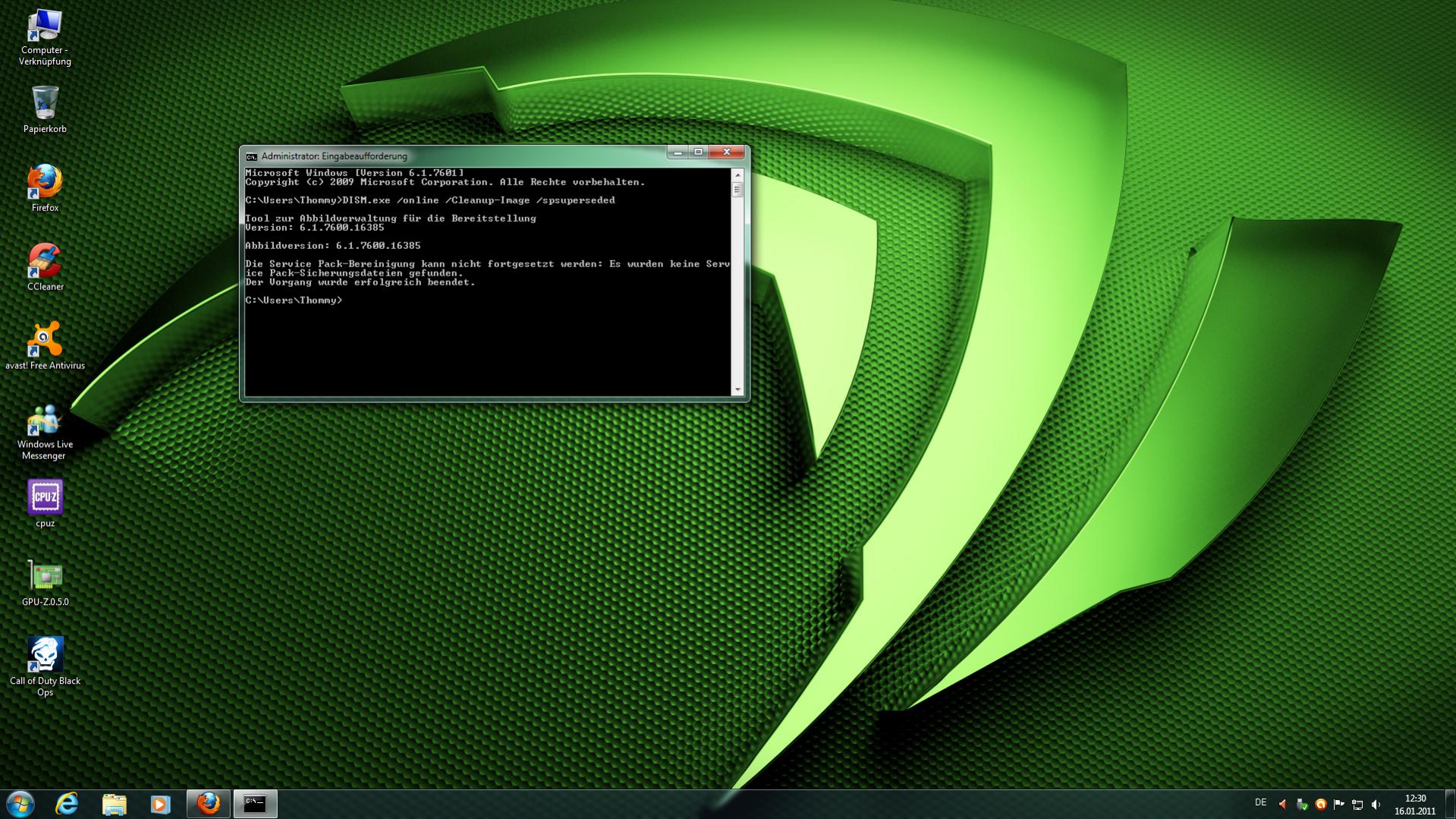Select the Papierkorb recycle bin icon
1456x819 pixels.
pos(45,110)
